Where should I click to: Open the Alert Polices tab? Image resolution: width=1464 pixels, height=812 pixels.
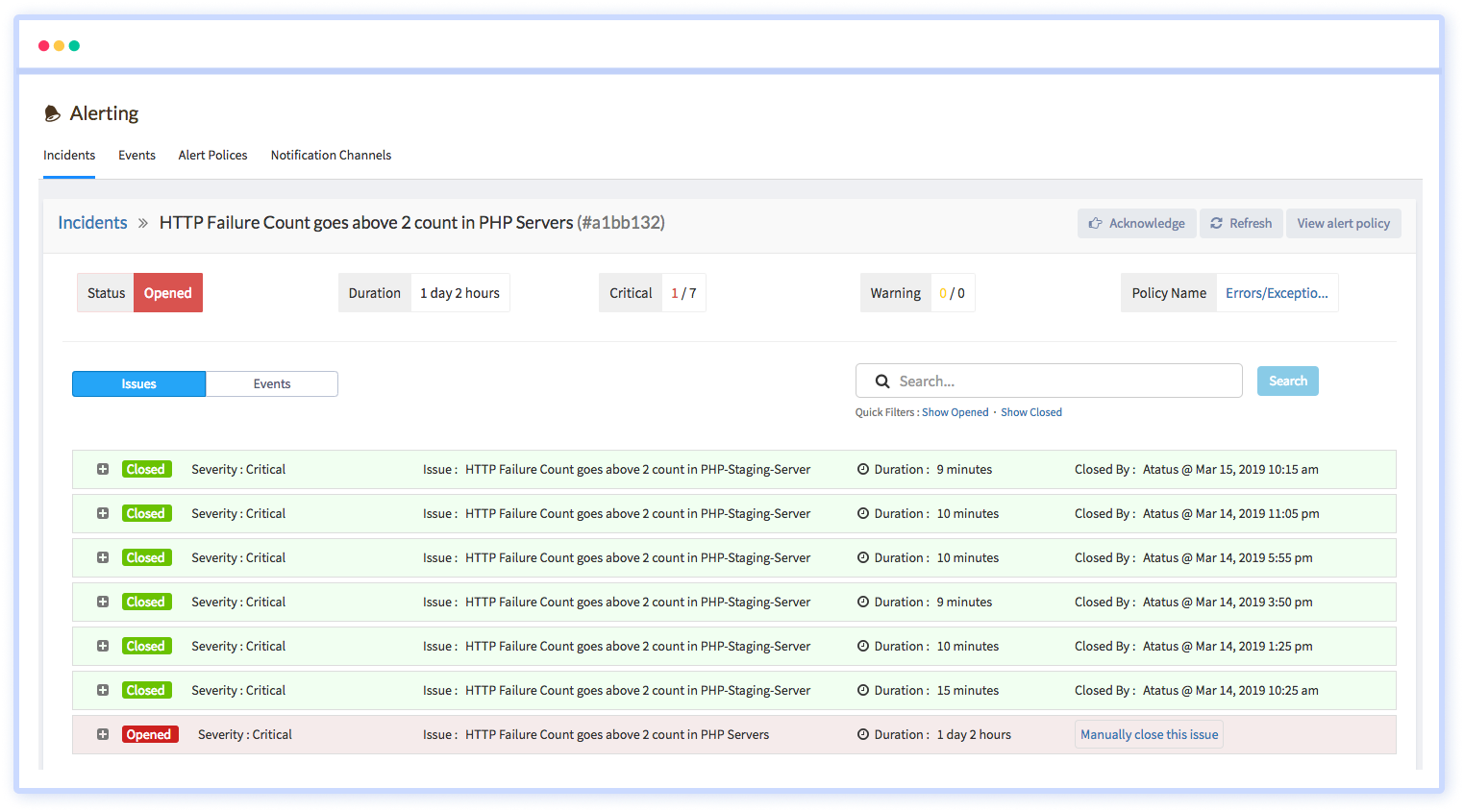(x=212, y=155)
